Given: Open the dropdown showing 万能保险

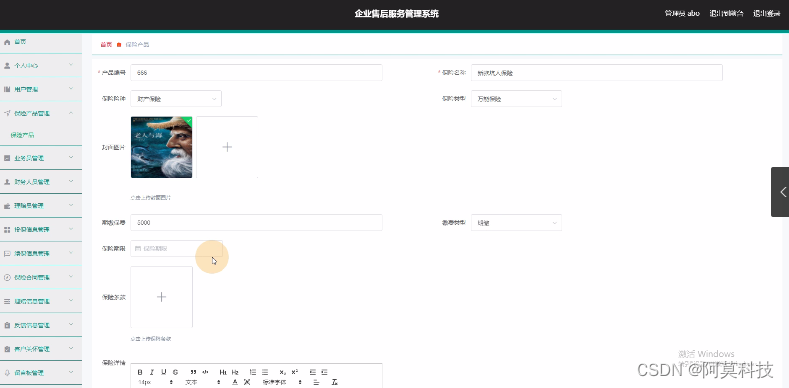Looking at the screenshot, I should coord(516,99).
